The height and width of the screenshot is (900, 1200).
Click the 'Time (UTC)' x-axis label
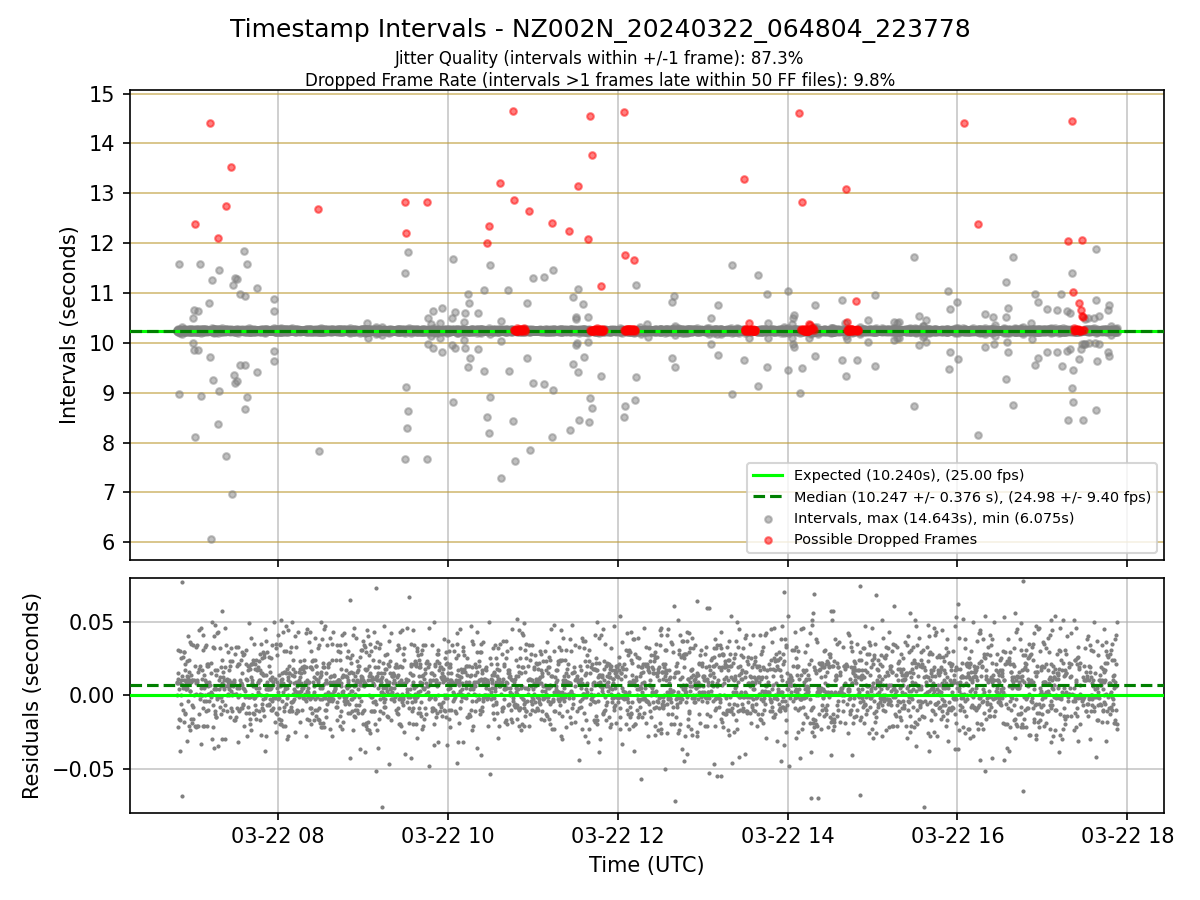pyautogui.click(x=646, y=864)
